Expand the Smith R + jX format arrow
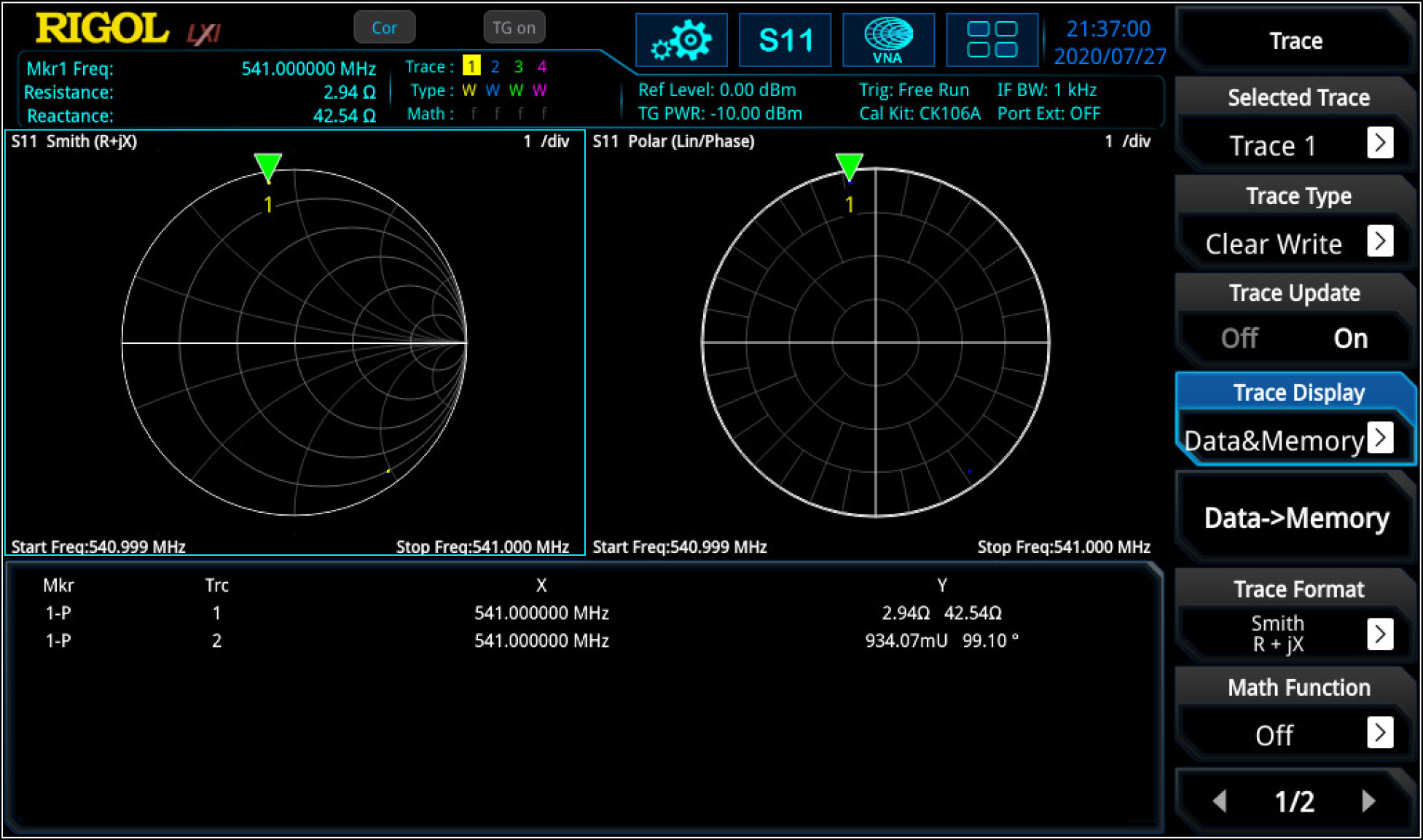This screenshot has height=840, width=1423. (1380, 634)
